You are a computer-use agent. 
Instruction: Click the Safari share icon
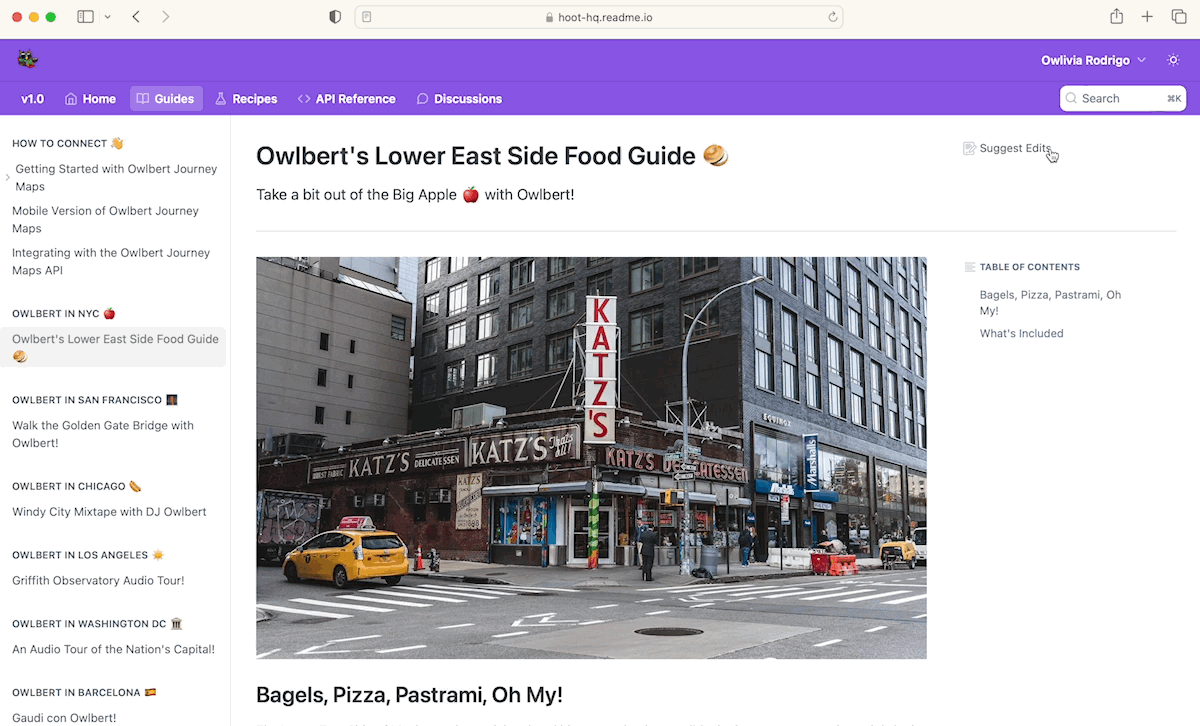[1117, 17]
